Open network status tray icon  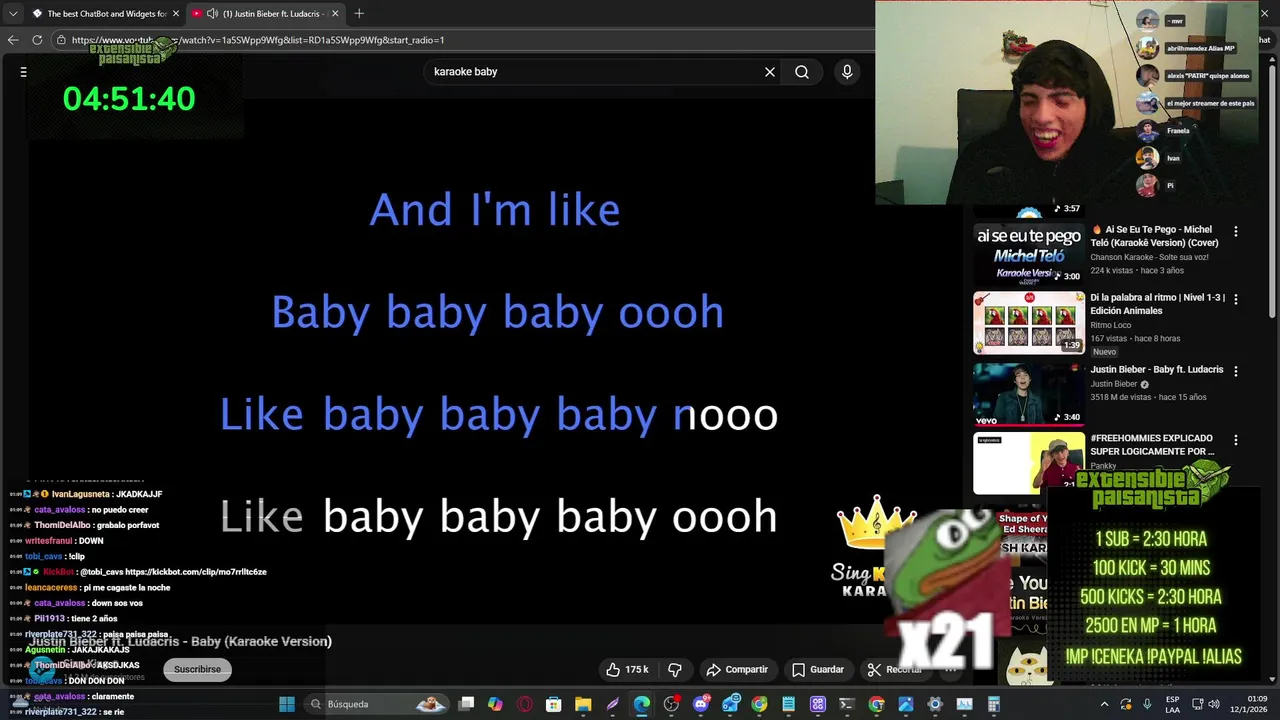[1198, 704]
